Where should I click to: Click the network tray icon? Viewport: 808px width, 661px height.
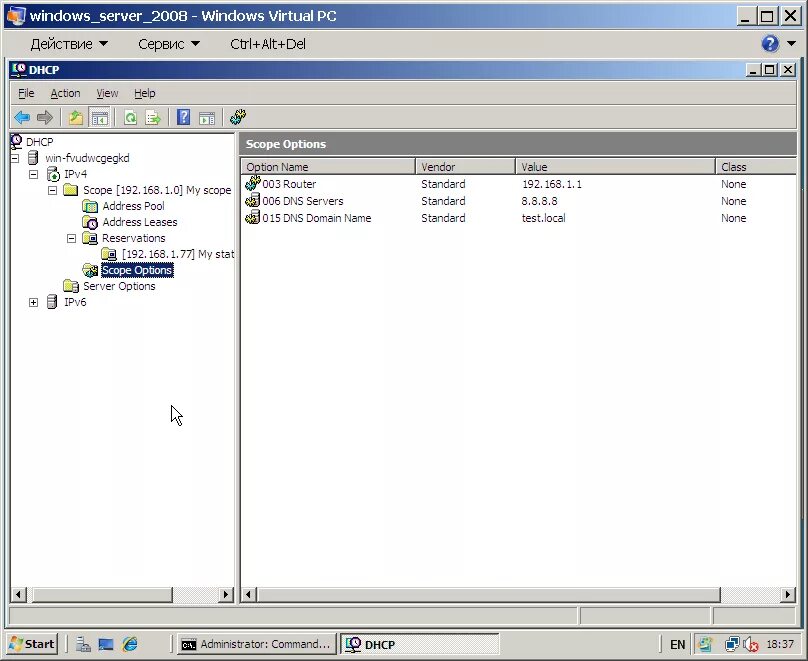pos(732,644)
